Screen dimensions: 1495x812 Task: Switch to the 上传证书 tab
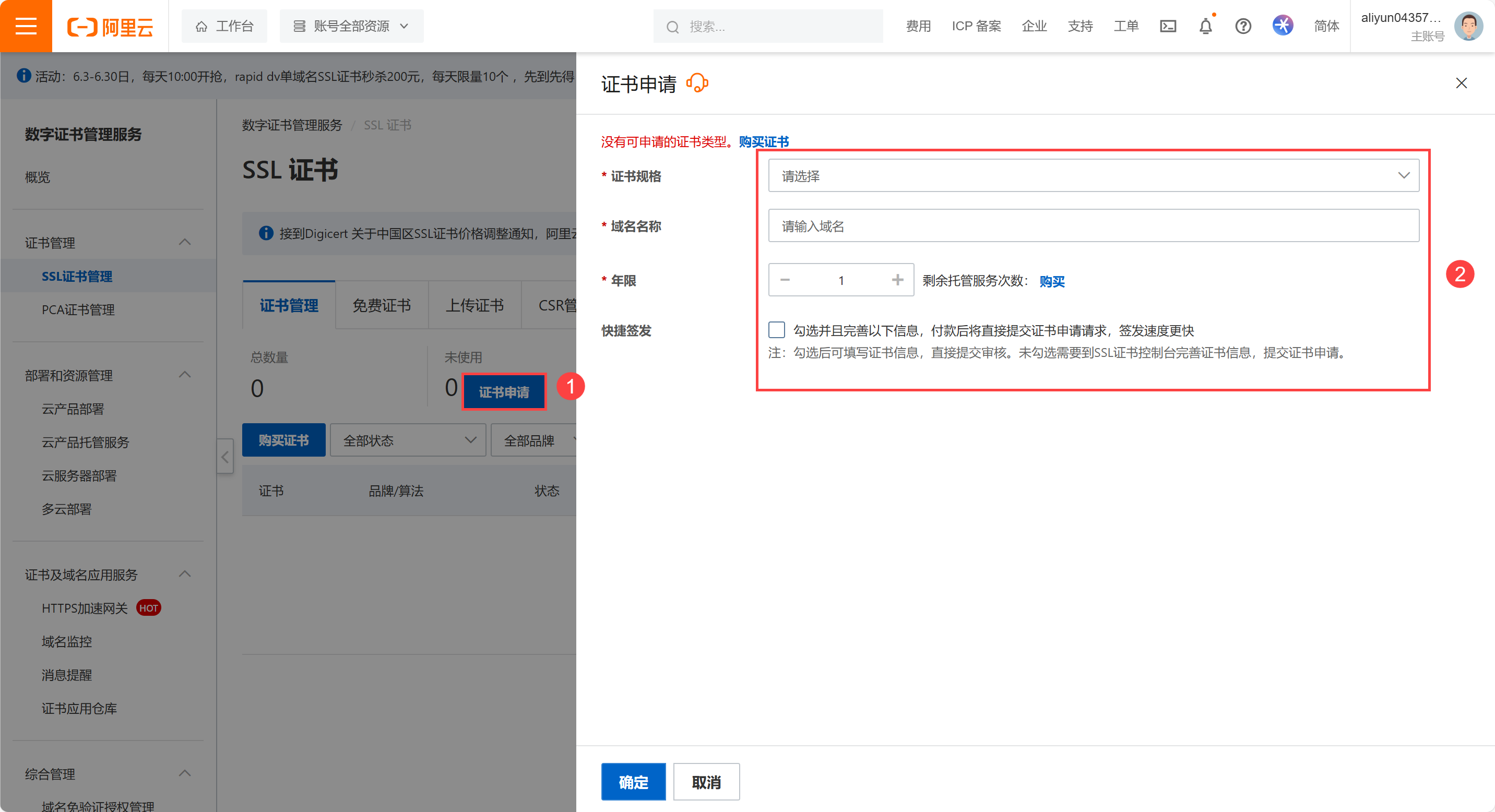click(474, 305)
